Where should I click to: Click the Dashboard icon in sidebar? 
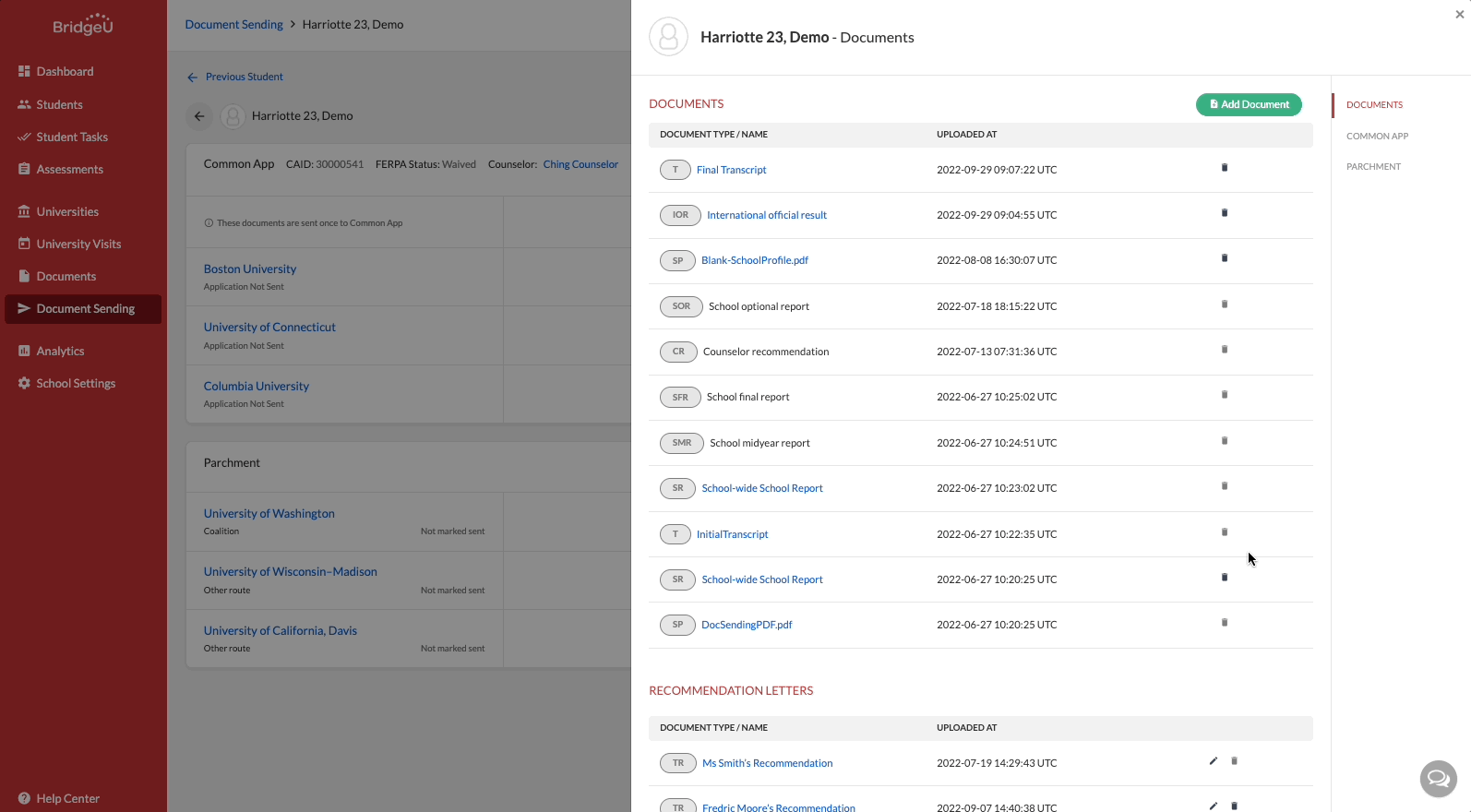point(24,71)
